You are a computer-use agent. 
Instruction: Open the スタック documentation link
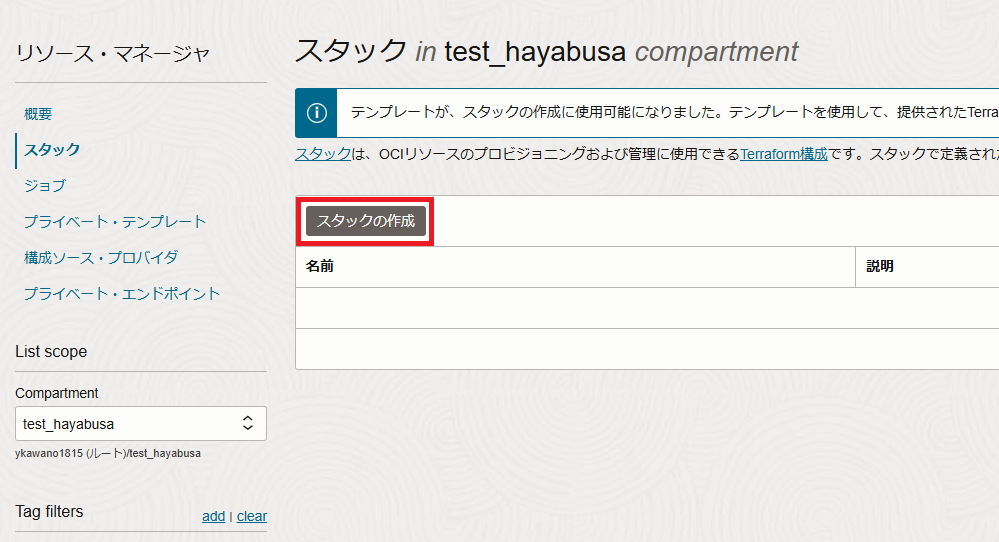click(x=323, y=154)
